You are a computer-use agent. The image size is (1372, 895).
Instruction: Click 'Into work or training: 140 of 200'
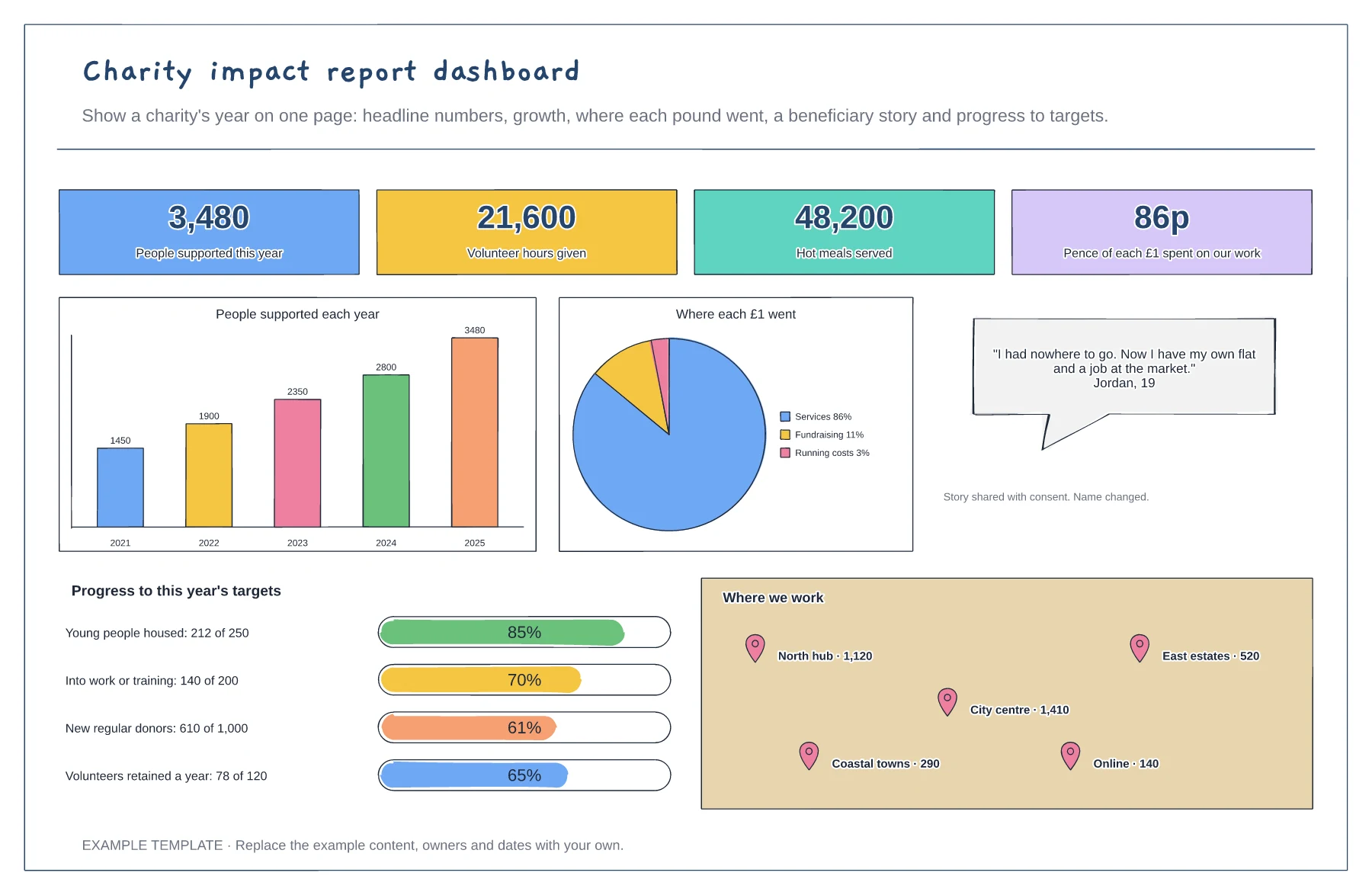[152, 681]
